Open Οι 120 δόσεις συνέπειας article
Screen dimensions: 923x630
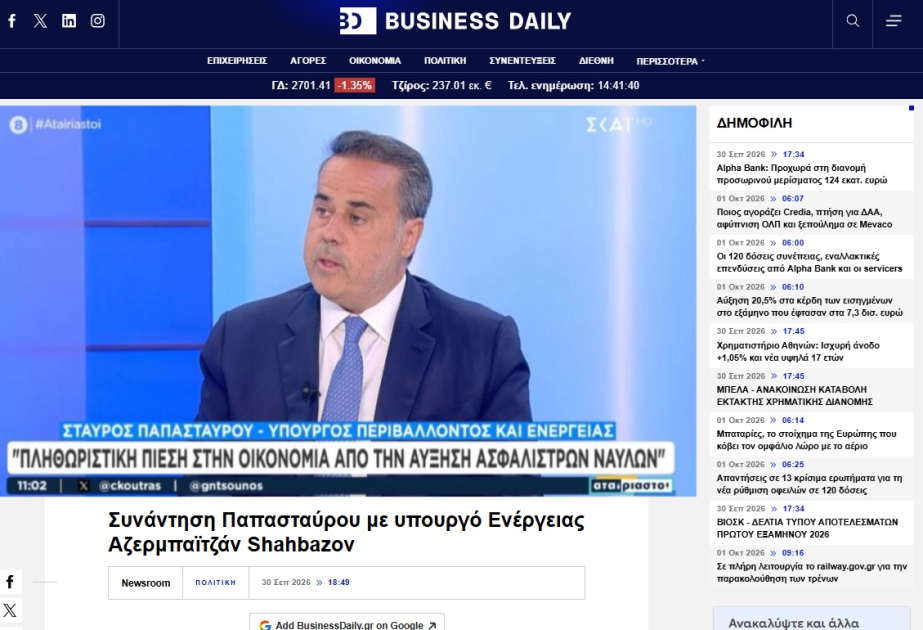click(x=809, y=262)
